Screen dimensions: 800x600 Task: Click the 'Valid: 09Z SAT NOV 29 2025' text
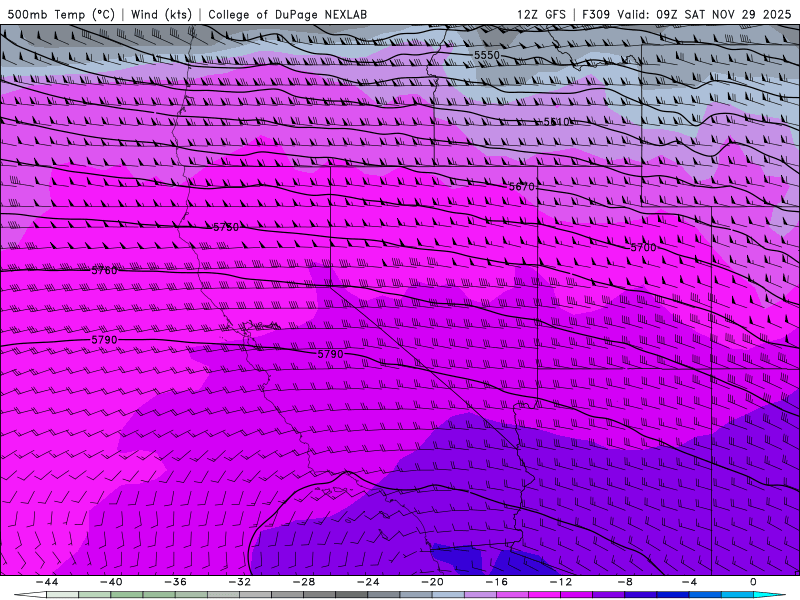click(x=704, y=14)
